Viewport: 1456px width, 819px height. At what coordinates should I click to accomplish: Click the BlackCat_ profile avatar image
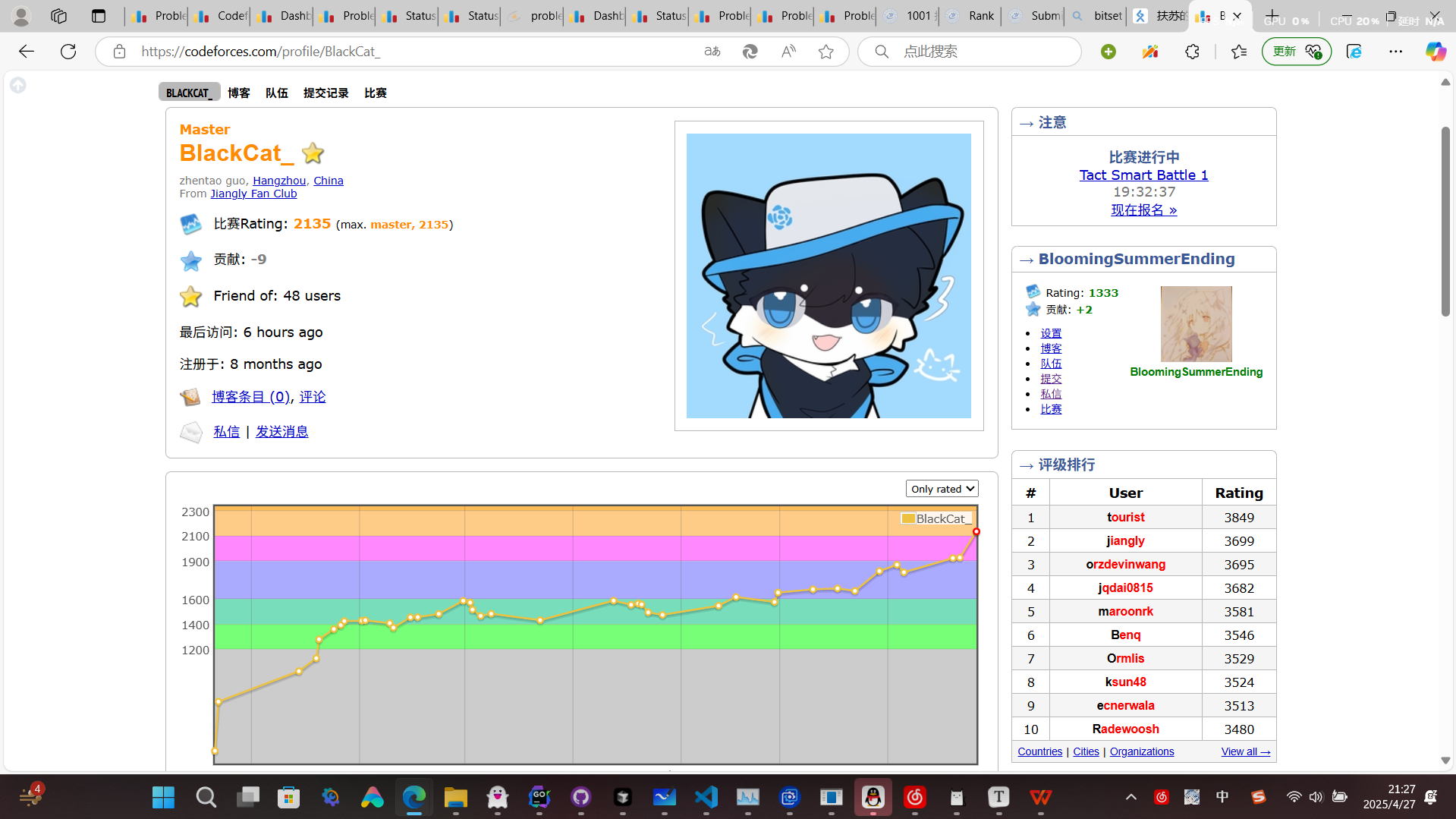pos(829,276)
